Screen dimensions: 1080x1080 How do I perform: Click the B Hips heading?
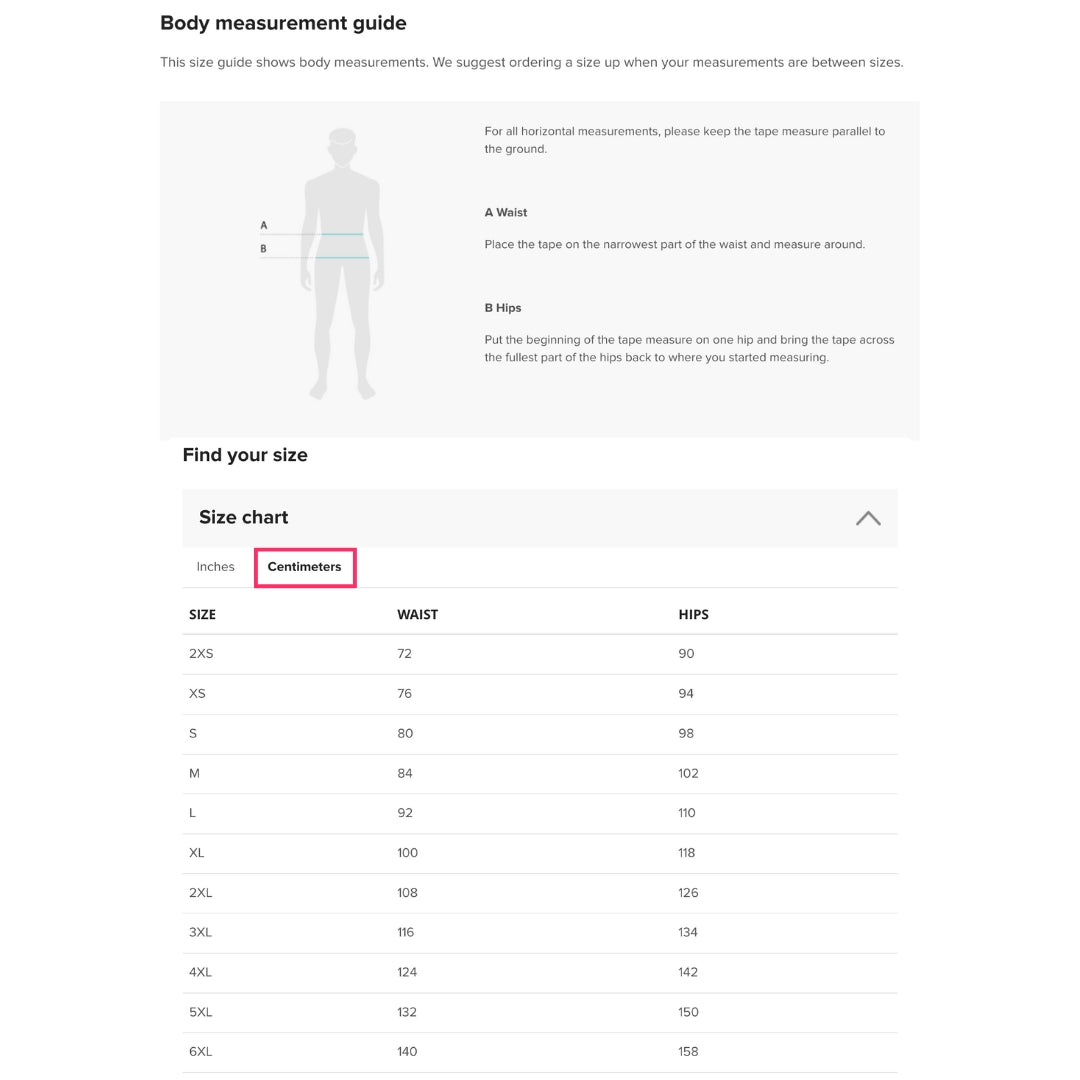[503, 308]
